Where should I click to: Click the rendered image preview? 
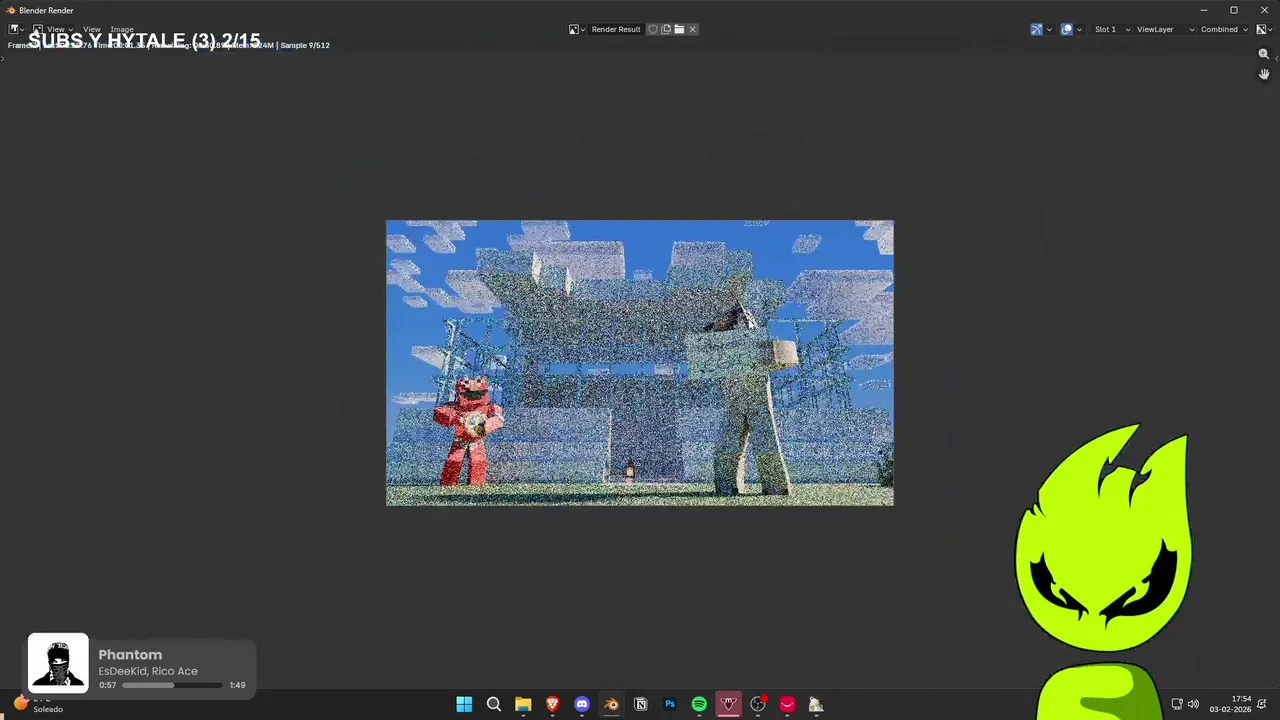640,363
